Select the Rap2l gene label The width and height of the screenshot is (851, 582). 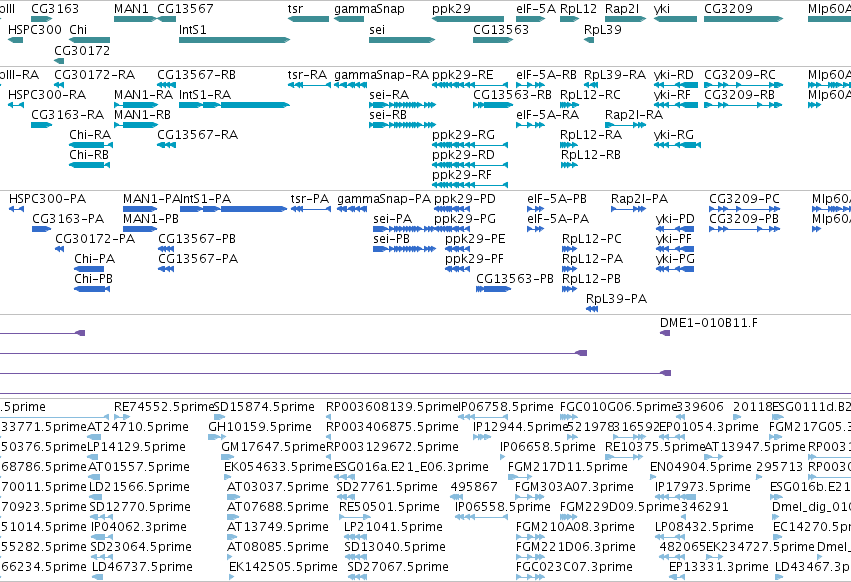(x=622, y=9)
